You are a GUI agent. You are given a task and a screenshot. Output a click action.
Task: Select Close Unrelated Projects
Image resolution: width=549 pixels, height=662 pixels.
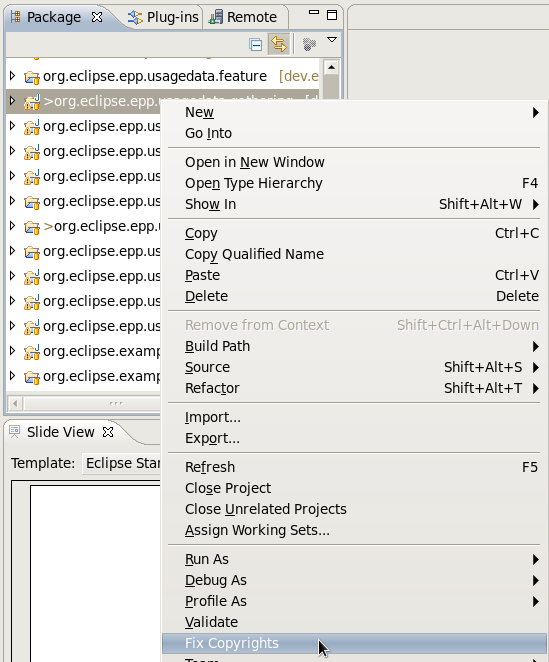click(x=354, y=509)
